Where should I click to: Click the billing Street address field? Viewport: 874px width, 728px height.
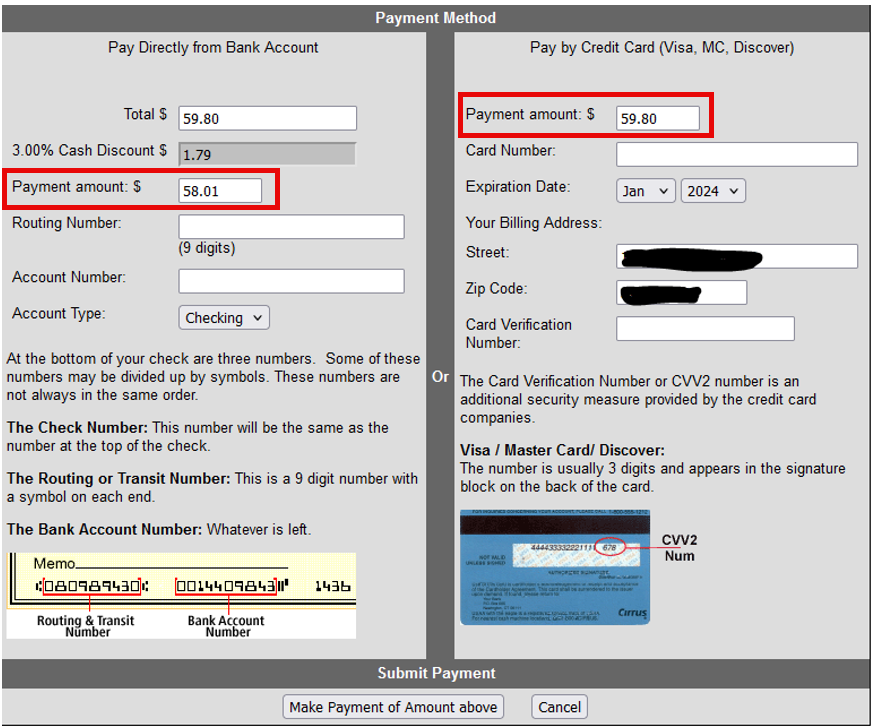pos(736,256)
